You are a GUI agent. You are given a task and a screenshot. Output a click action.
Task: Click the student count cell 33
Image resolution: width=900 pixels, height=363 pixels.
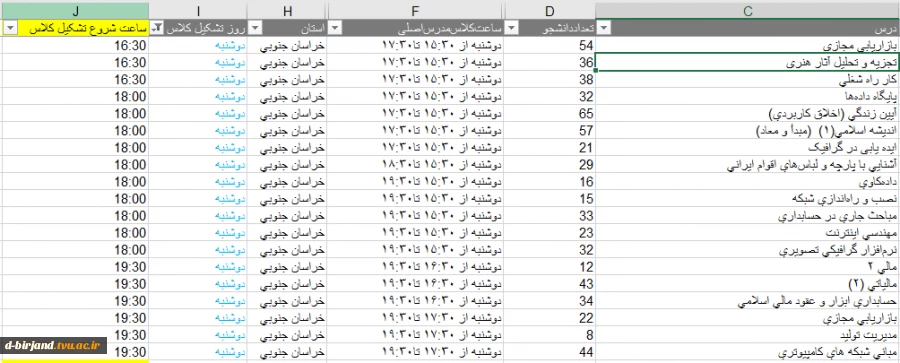point(550,216)
